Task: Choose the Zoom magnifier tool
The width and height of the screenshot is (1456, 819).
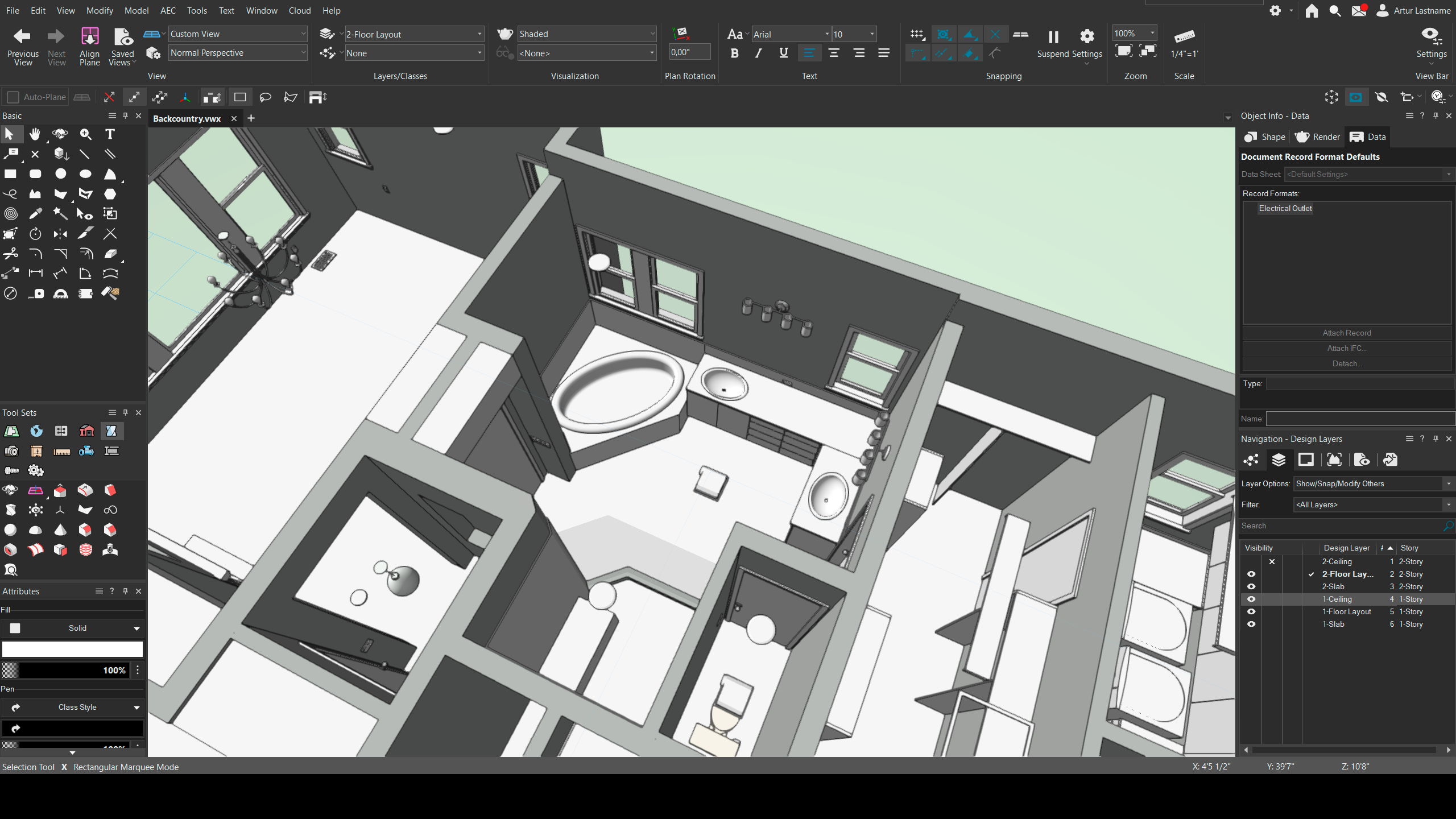Action: (x=85, y=134)
